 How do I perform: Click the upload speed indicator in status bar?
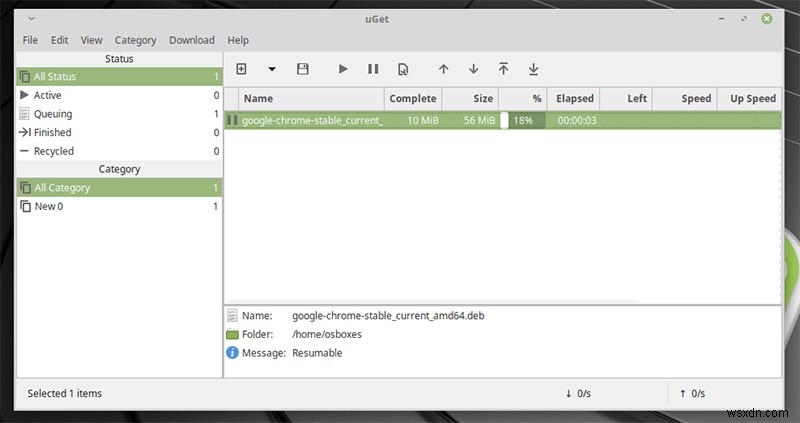pos(692,393)
